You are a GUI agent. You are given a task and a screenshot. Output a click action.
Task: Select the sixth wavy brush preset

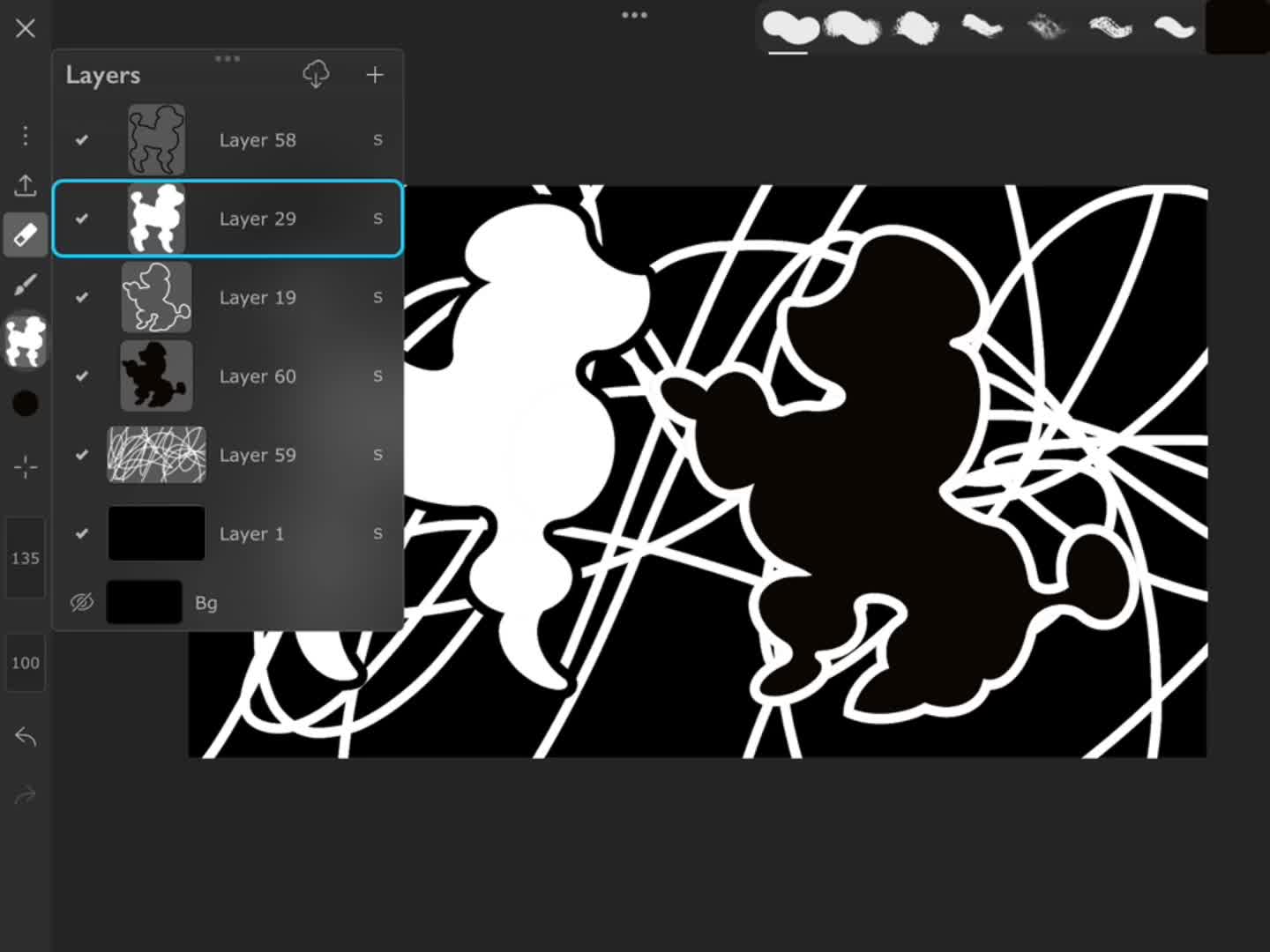pyautogui.click(x=1110, y=27)
